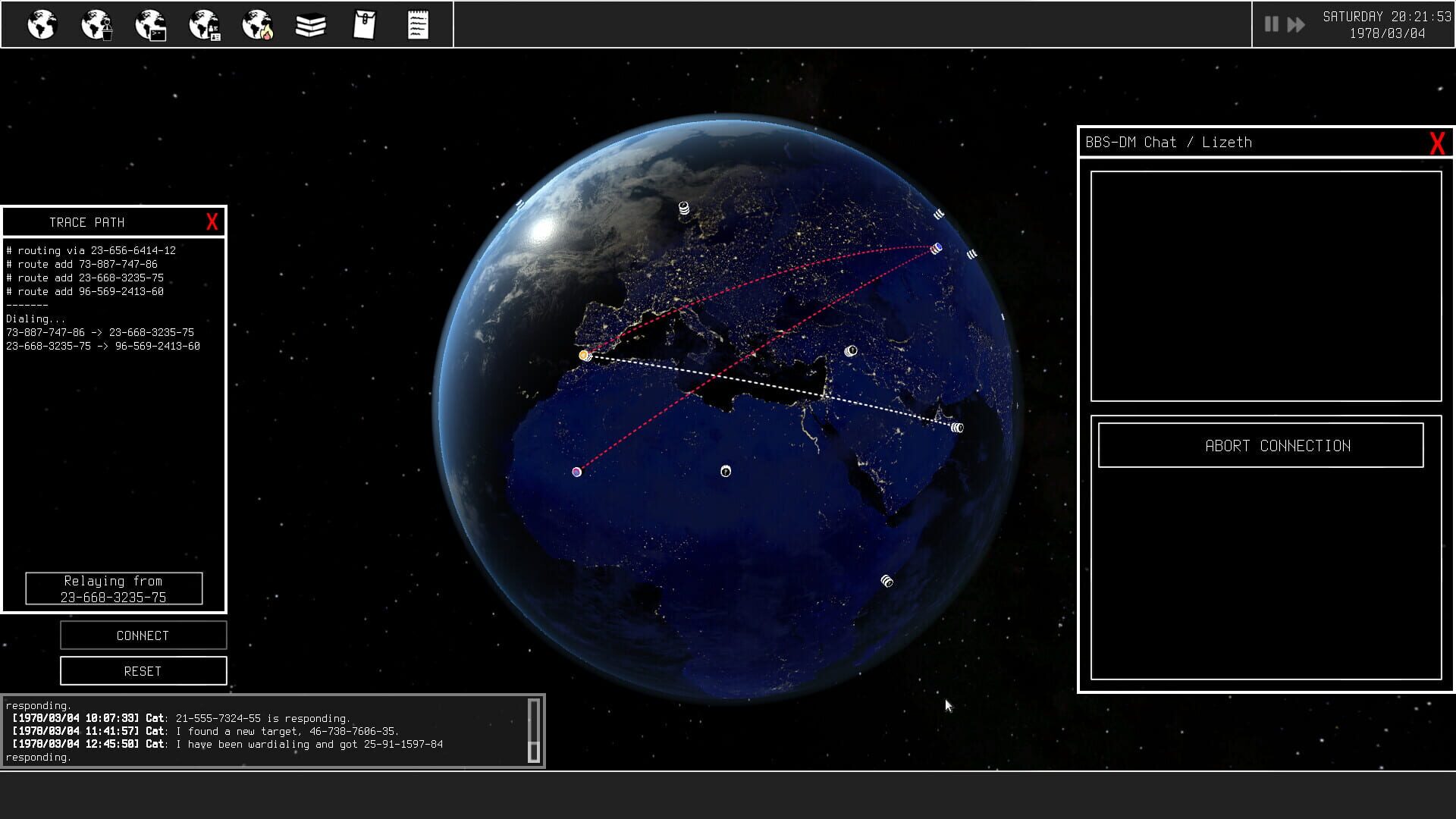
Task: Click the server node at white line's eastern end
Action: click(957, 428)
